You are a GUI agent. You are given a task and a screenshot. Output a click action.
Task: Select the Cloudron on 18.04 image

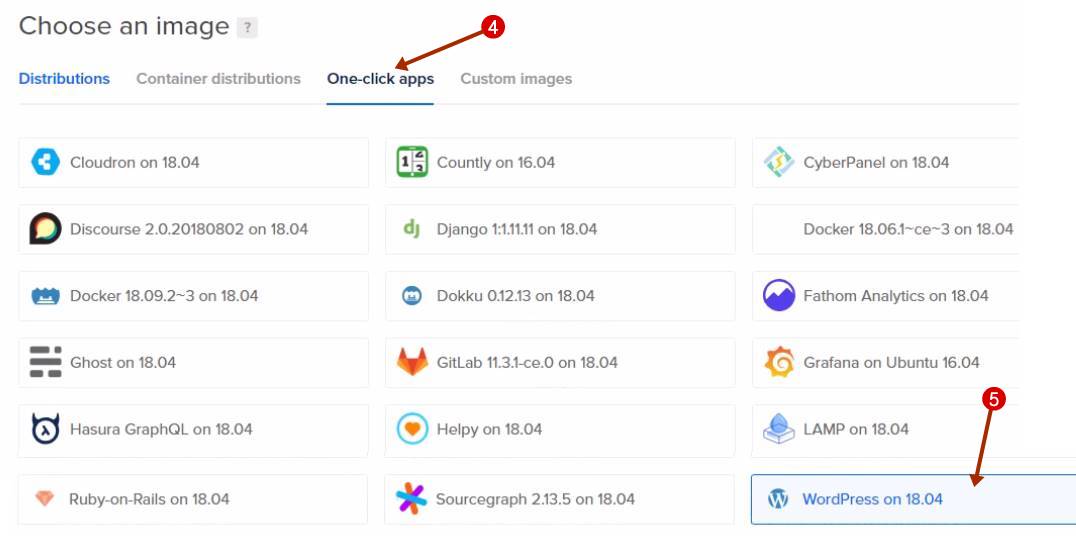tap(194, 163)
